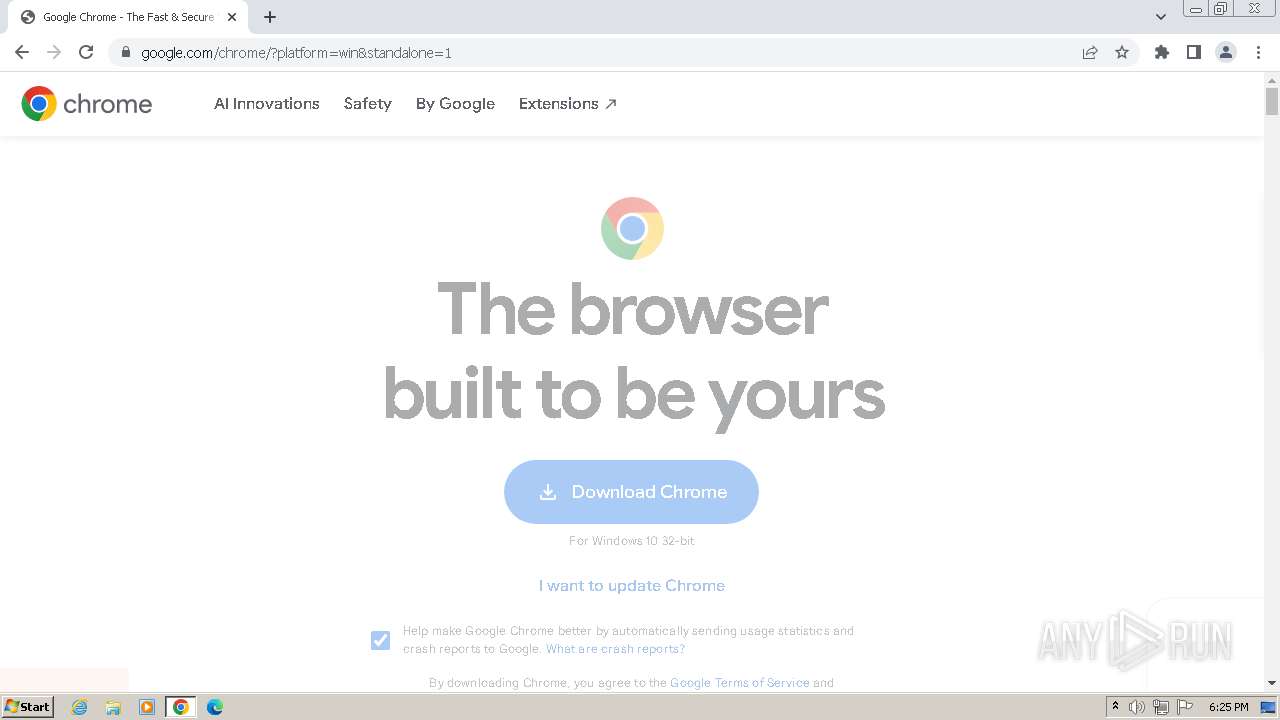Image resolution: width=1280 pixels, height=720 pixels.
Task: Open a new tab with plus button
Action: (x=270, y=17)
